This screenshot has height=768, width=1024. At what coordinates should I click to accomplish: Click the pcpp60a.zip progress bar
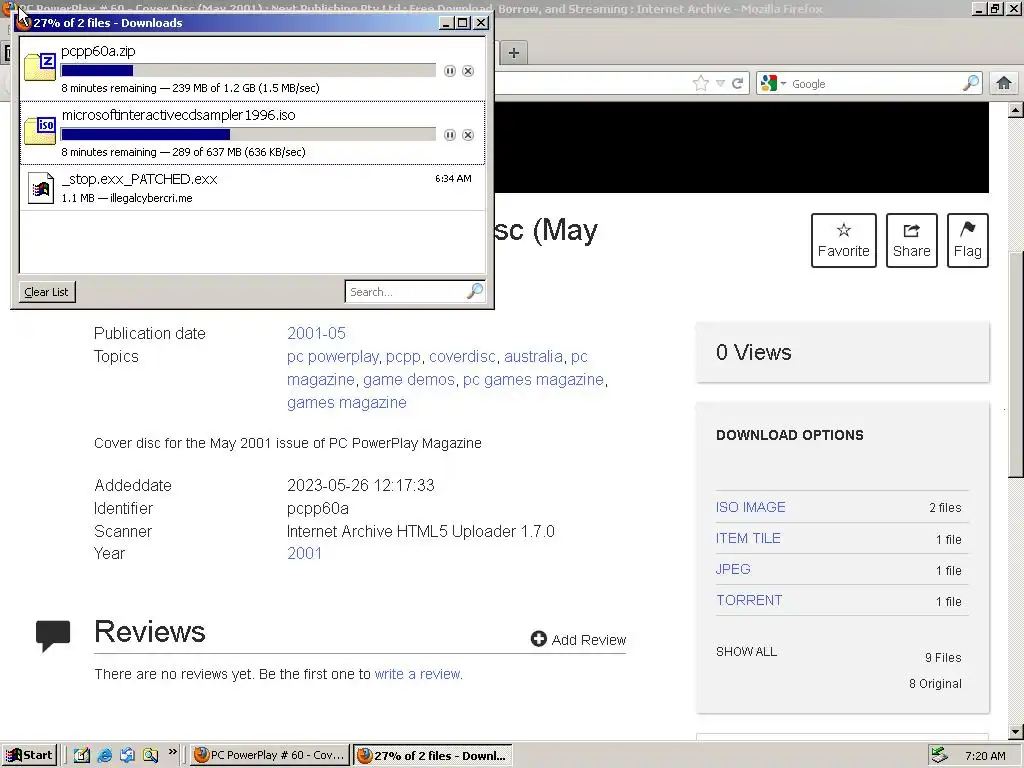(x=248, y=71)
